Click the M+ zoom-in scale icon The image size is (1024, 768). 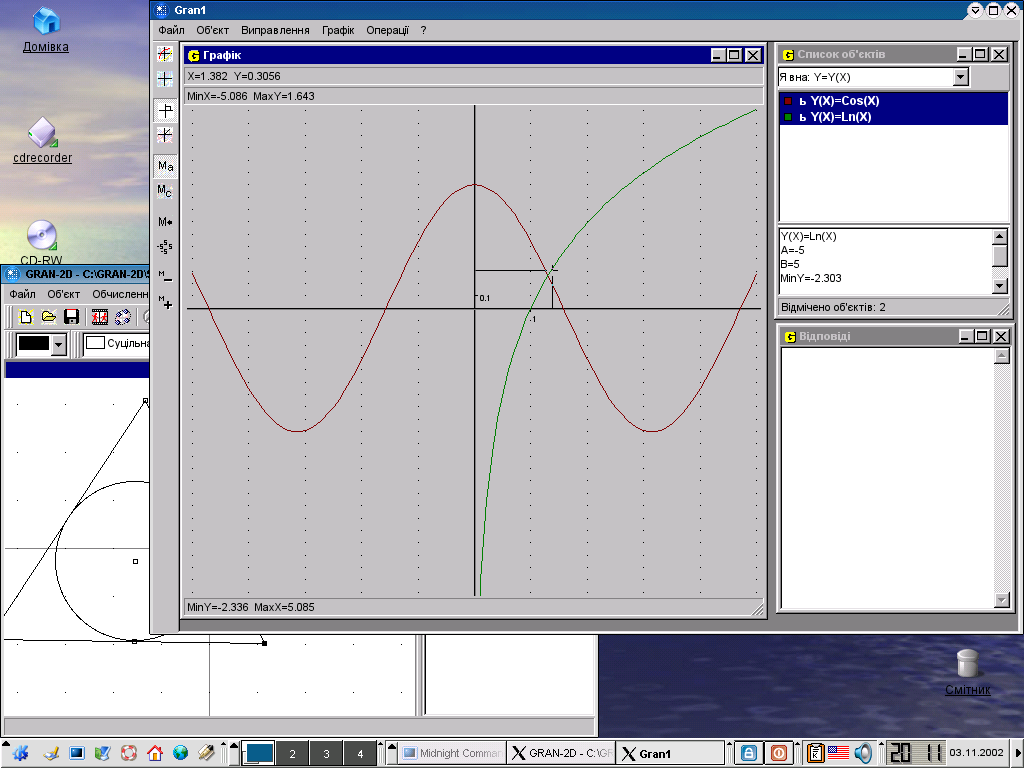[165, 302]
